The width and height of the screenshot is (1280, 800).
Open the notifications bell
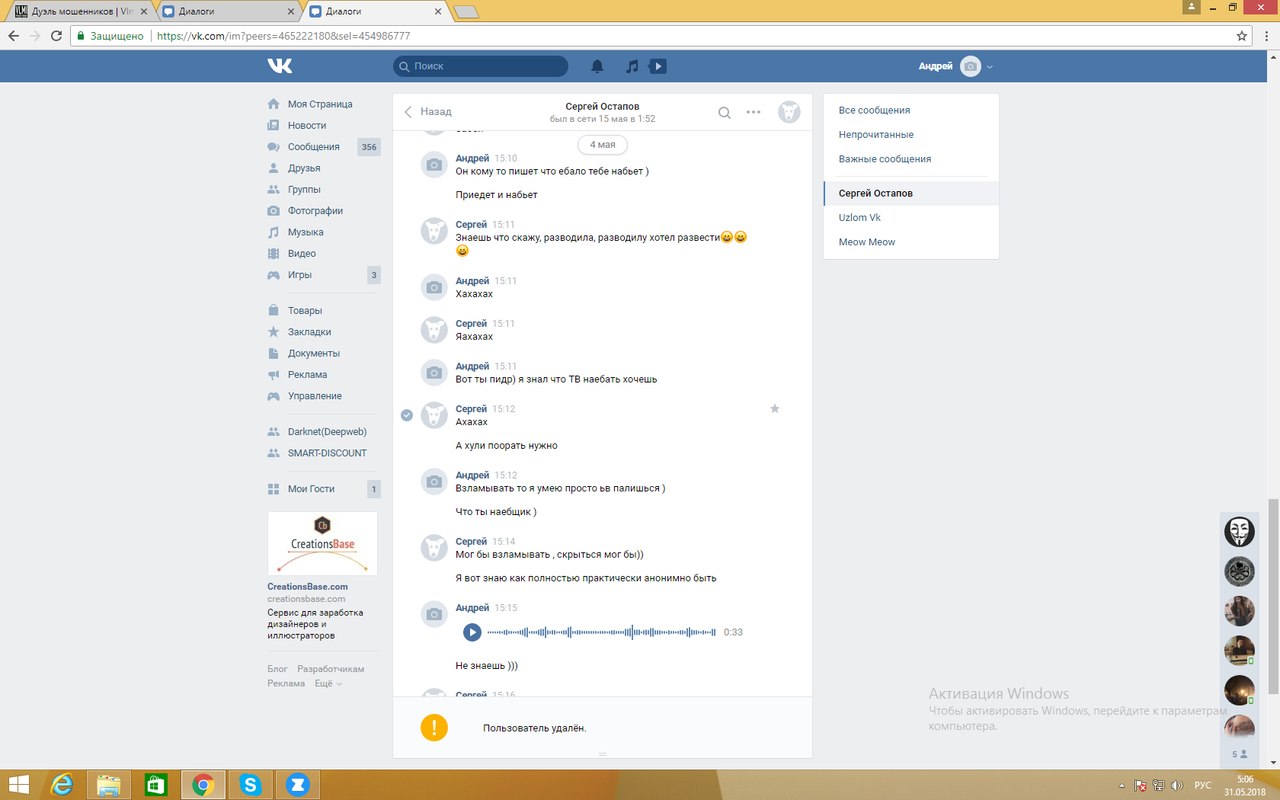point(597,66)
